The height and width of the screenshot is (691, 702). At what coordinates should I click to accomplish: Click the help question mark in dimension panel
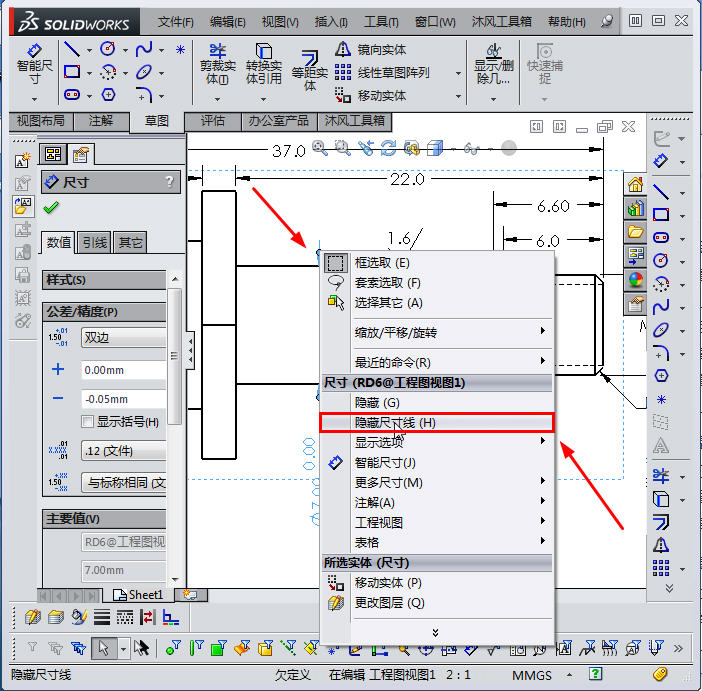tap(170, 182)
